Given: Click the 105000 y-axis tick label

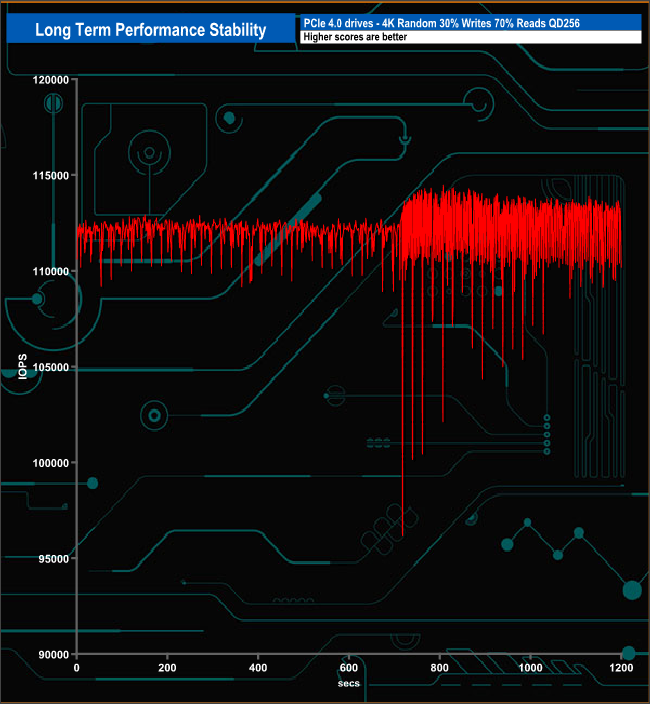Looking at the screenshot, I should pyautogui.click(x=47, y=367).
